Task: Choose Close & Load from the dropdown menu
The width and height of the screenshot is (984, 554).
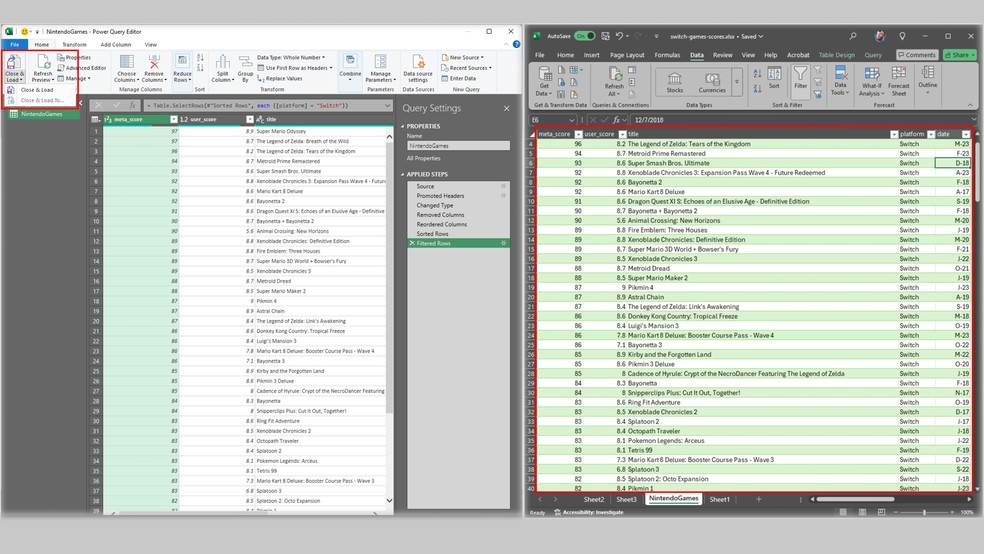Action: (36, 90)
